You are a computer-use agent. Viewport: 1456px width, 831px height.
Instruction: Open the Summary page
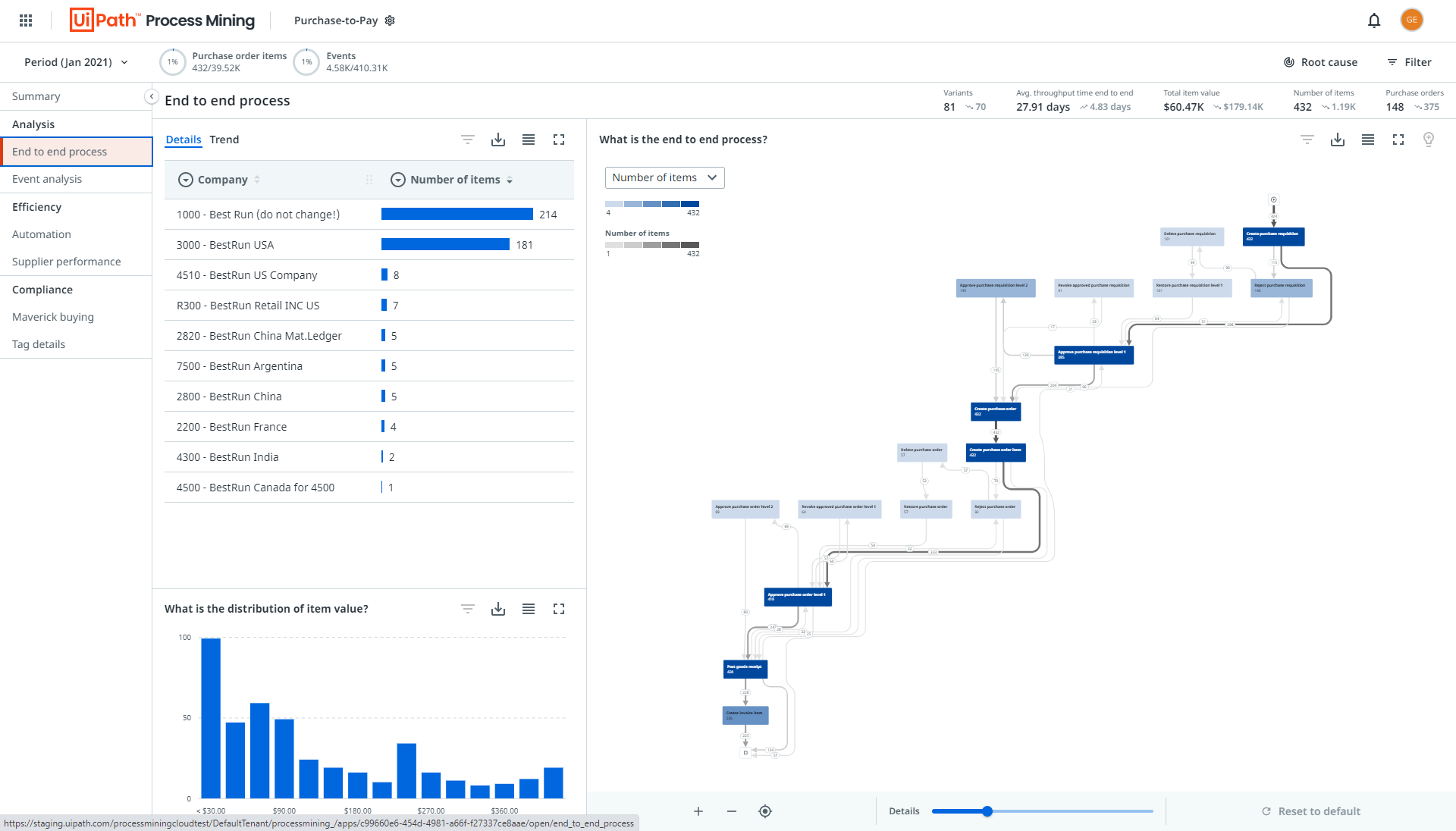[x=76, y=96]
